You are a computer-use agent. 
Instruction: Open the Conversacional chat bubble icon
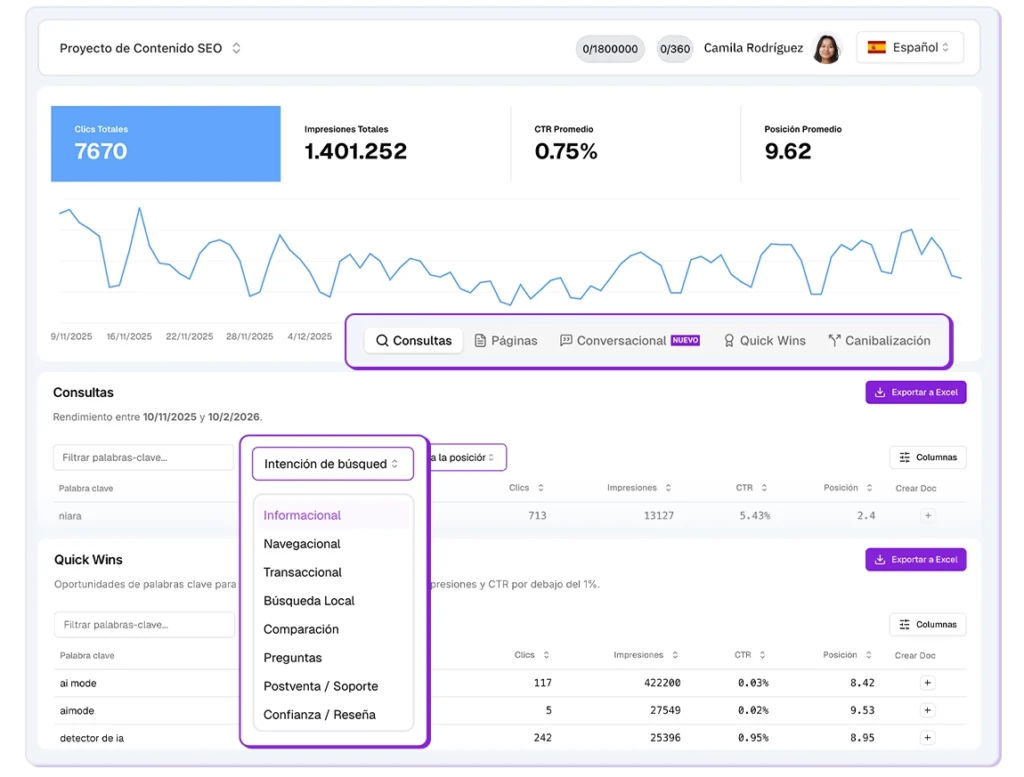pyautogui.click(x=567, y=340)
